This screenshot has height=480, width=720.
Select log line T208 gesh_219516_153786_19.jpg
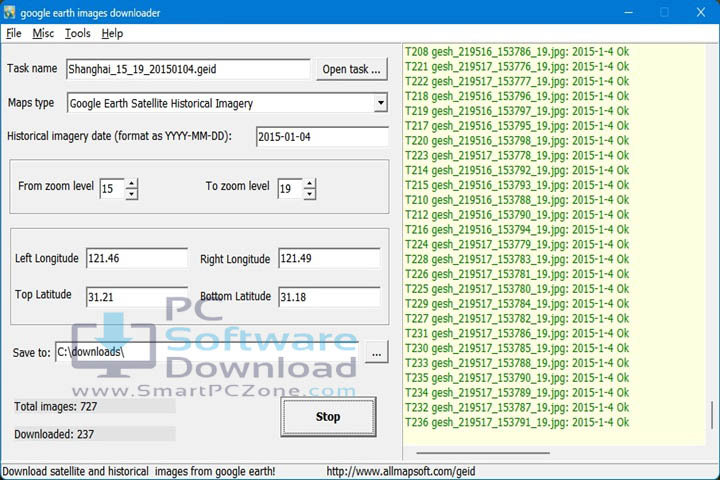click(x=517, y=51)
